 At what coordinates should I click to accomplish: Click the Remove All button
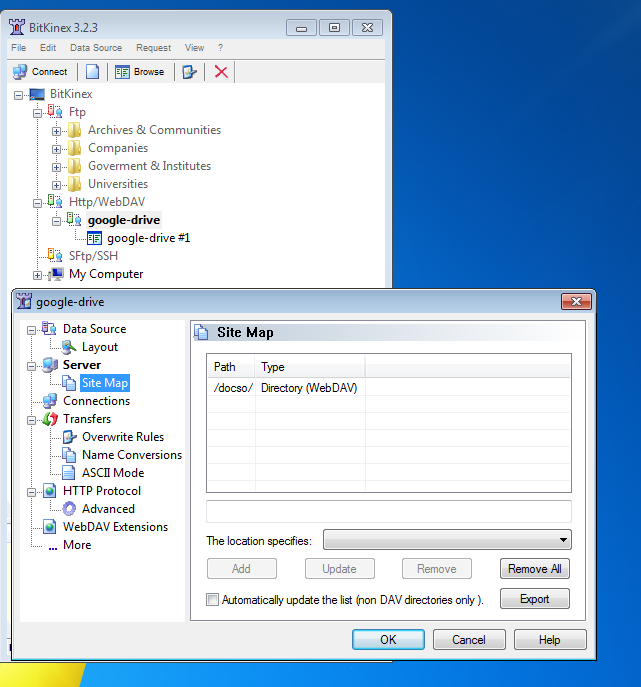(x=535, y=569)
